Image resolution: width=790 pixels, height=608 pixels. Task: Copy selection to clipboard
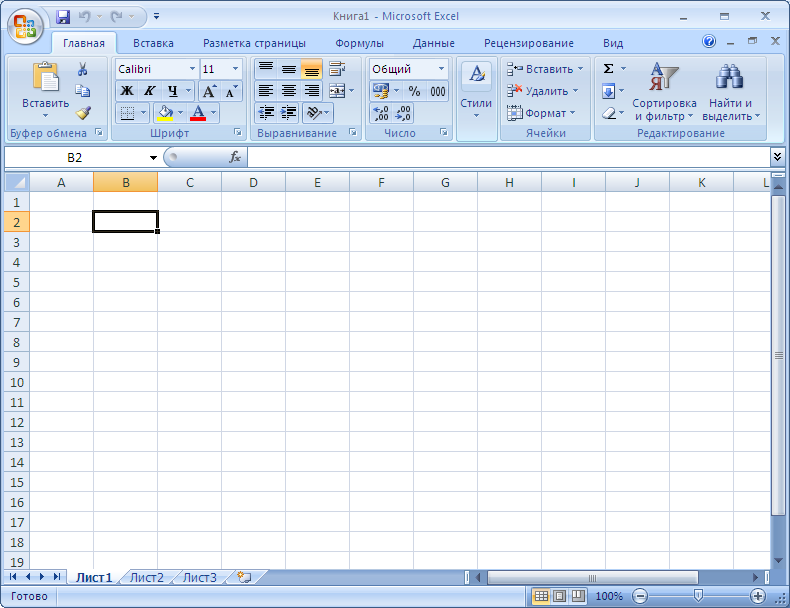(x=82, y=91)
